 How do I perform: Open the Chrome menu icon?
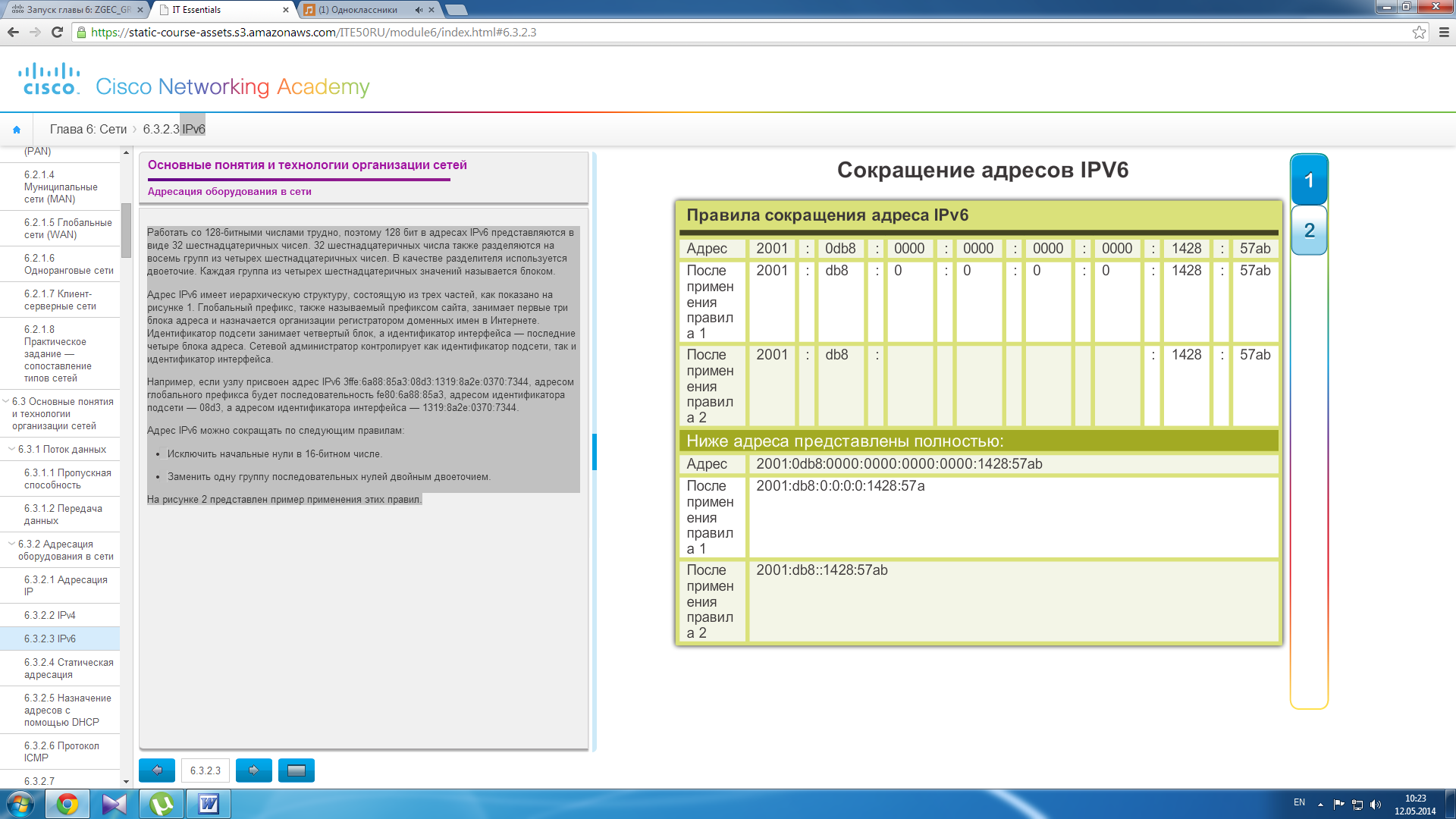coord(1444,32)
